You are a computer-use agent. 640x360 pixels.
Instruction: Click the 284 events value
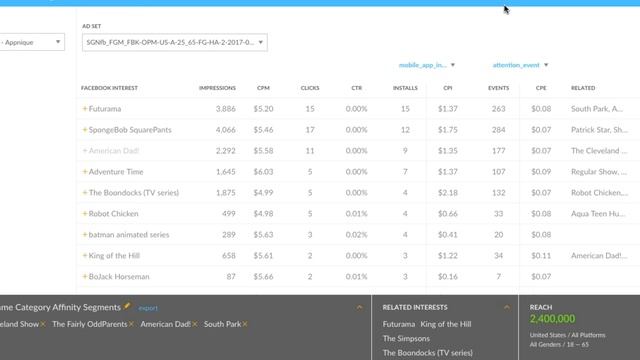click(x=498, y=130)
